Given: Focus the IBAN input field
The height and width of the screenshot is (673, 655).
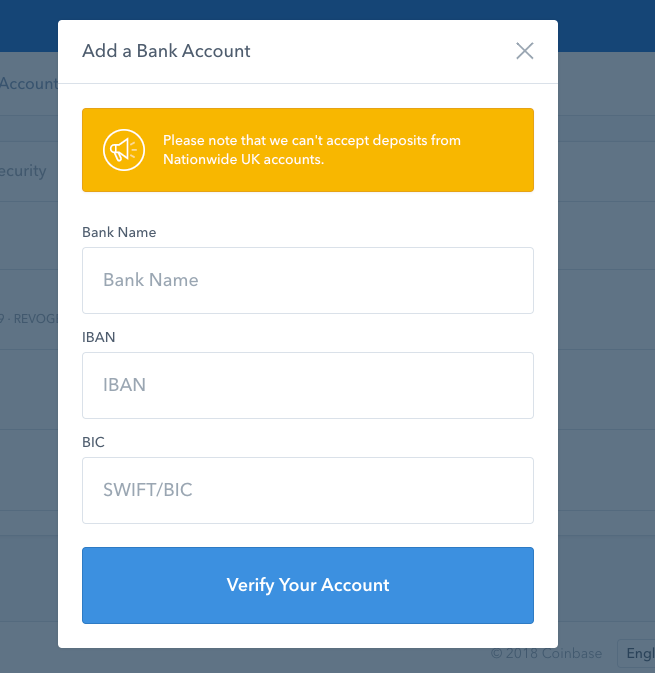Looking at the screenshot, I should tap(308, 385).
